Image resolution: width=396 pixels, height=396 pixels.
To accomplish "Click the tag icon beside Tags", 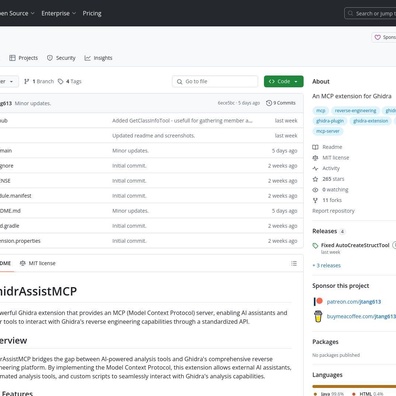I will tap(61, 81).
